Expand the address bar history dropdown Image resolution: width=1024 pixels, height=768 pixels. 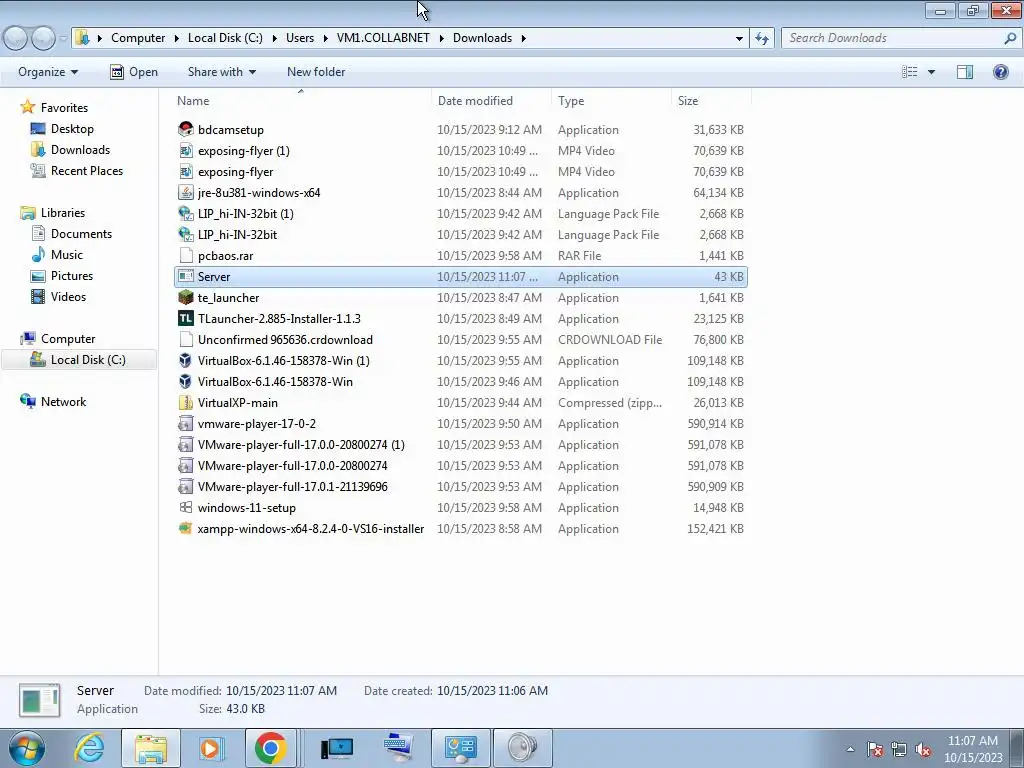pyautogui.click(x=739, y=39)
